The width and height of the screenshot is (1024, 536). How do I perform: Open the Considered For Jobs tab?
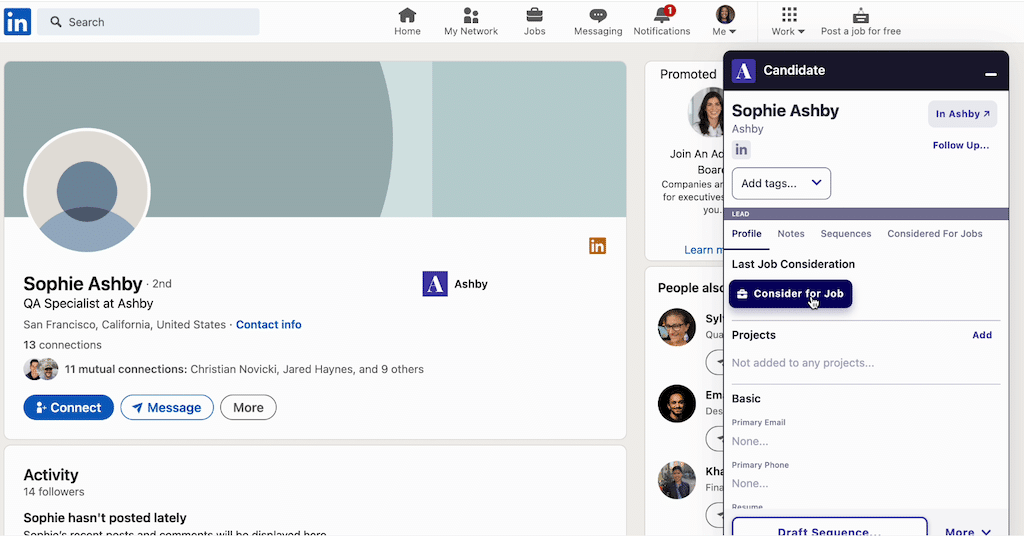(935, 234)
